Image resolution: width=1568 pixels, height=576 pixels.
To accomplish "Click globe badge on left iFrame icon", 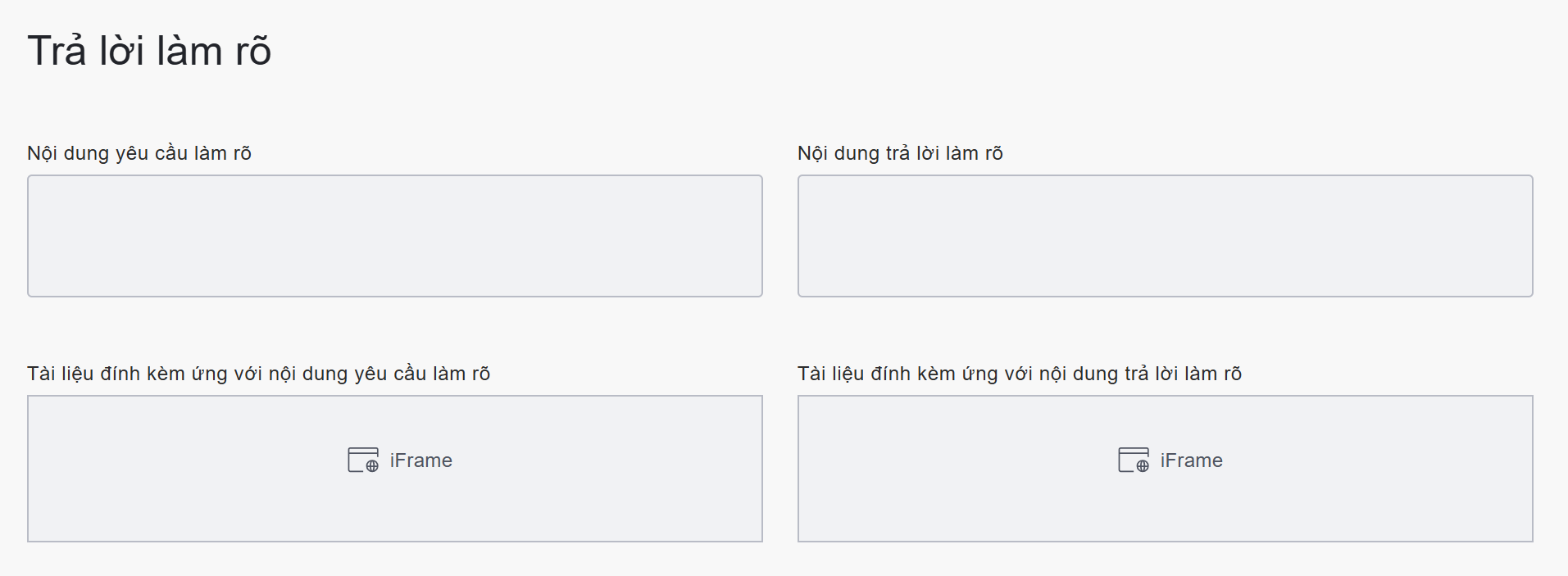I will click(372, 466).
